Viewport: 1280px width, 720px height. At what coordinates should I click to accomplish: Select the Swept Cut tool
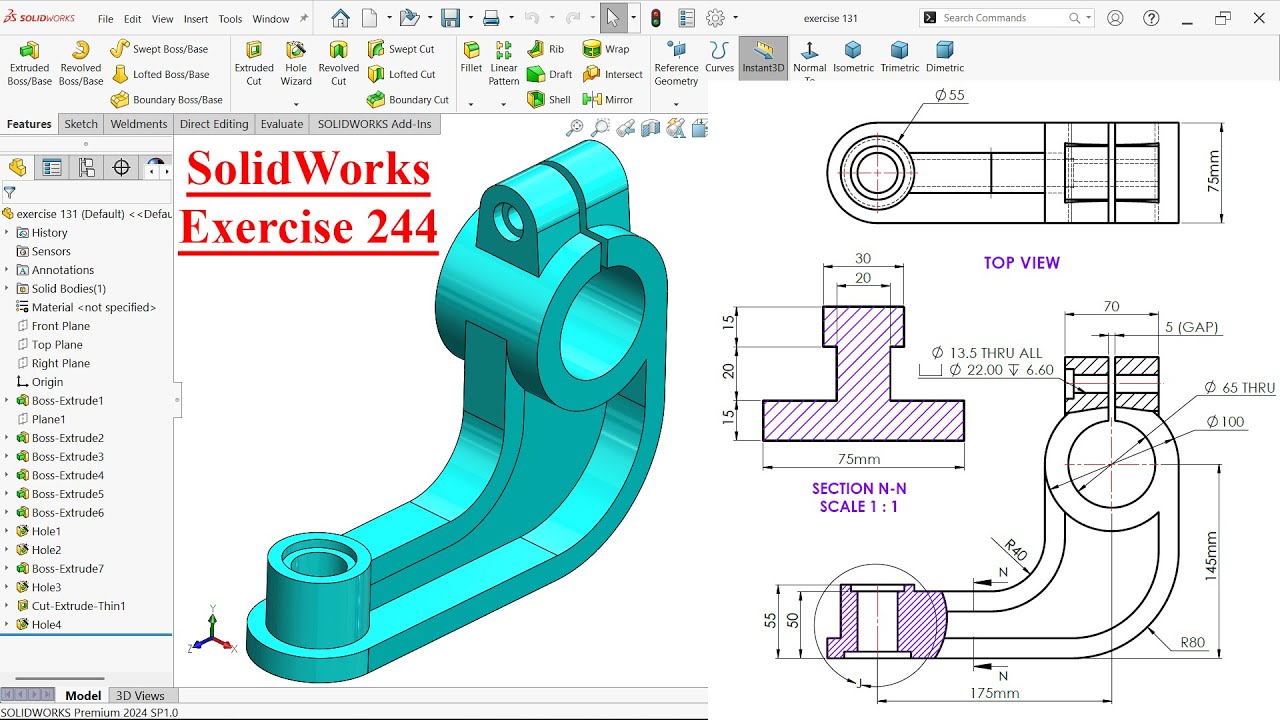400,49
